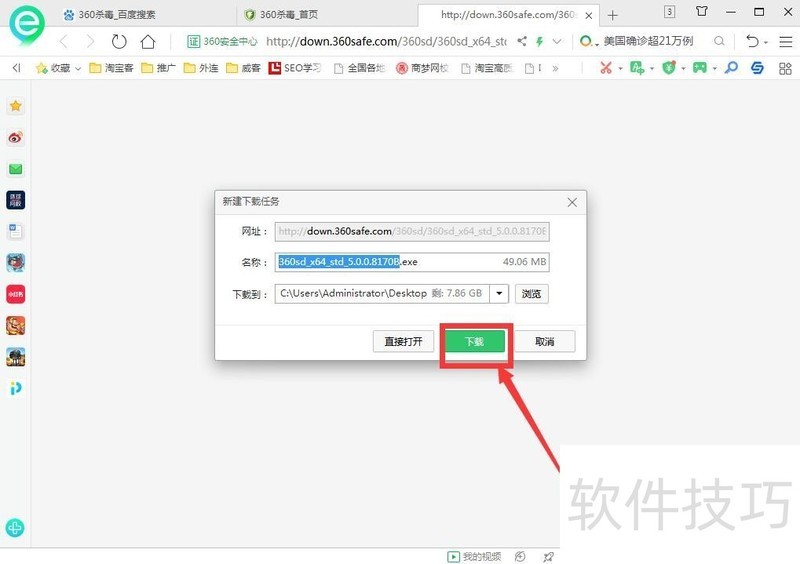Expand the 收藏 dropdown chevron
This screenshot has width=800, height=564.
pos(78,68)
